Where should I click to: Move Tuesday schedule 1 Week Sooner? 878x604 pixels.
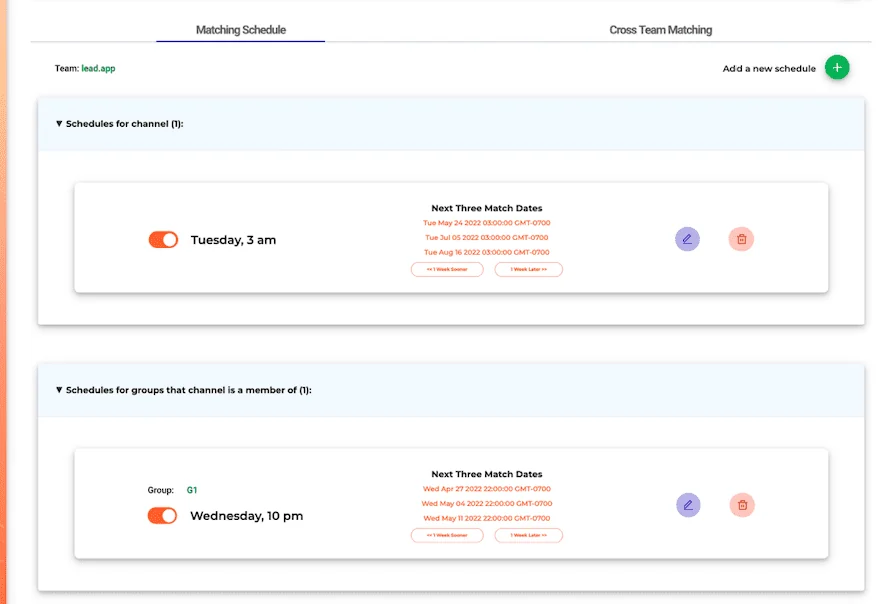447,269
